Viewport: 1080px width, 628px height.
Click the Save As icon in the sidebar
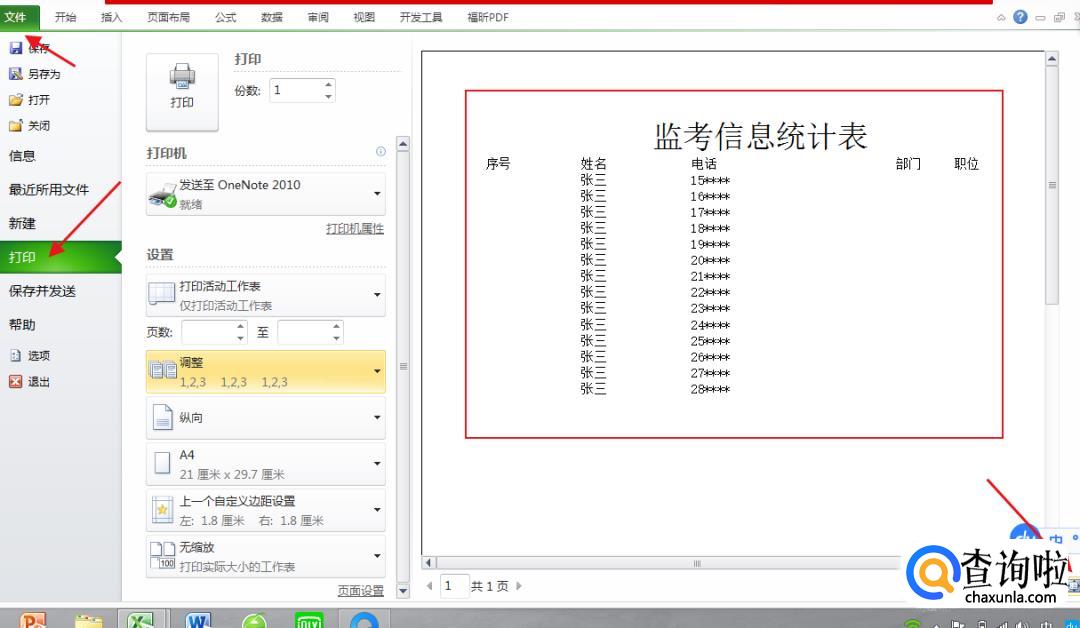[16, 74]
